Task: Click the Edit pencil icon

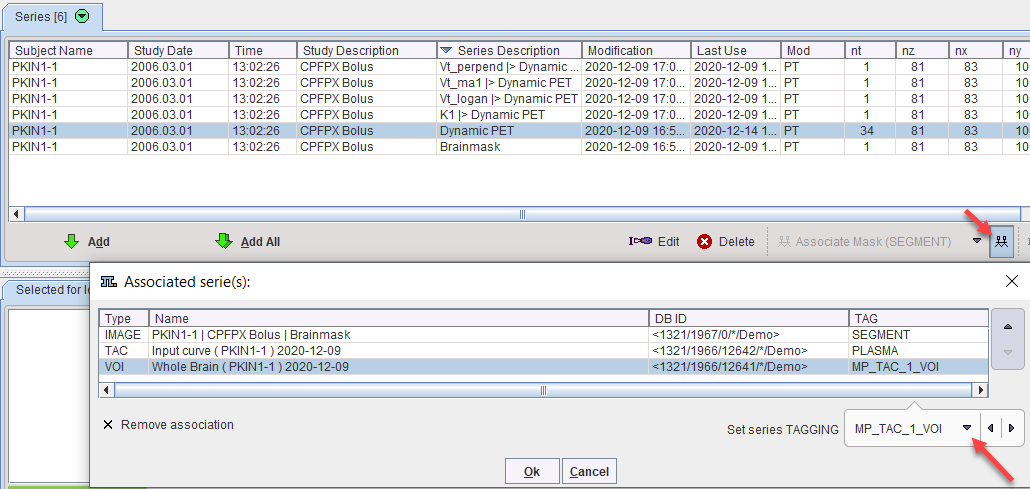Action: pos(640,241)
